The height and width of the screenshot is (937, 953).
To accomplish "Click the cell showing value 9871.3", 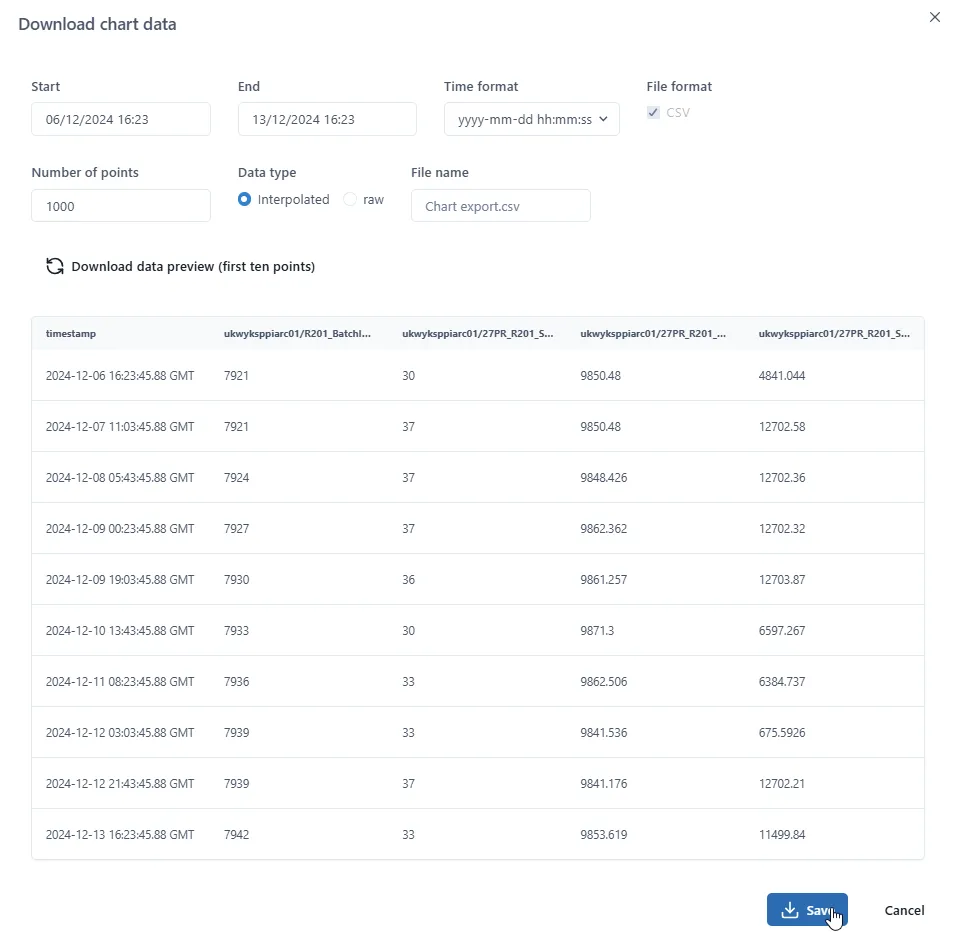I will coord(599,631).
